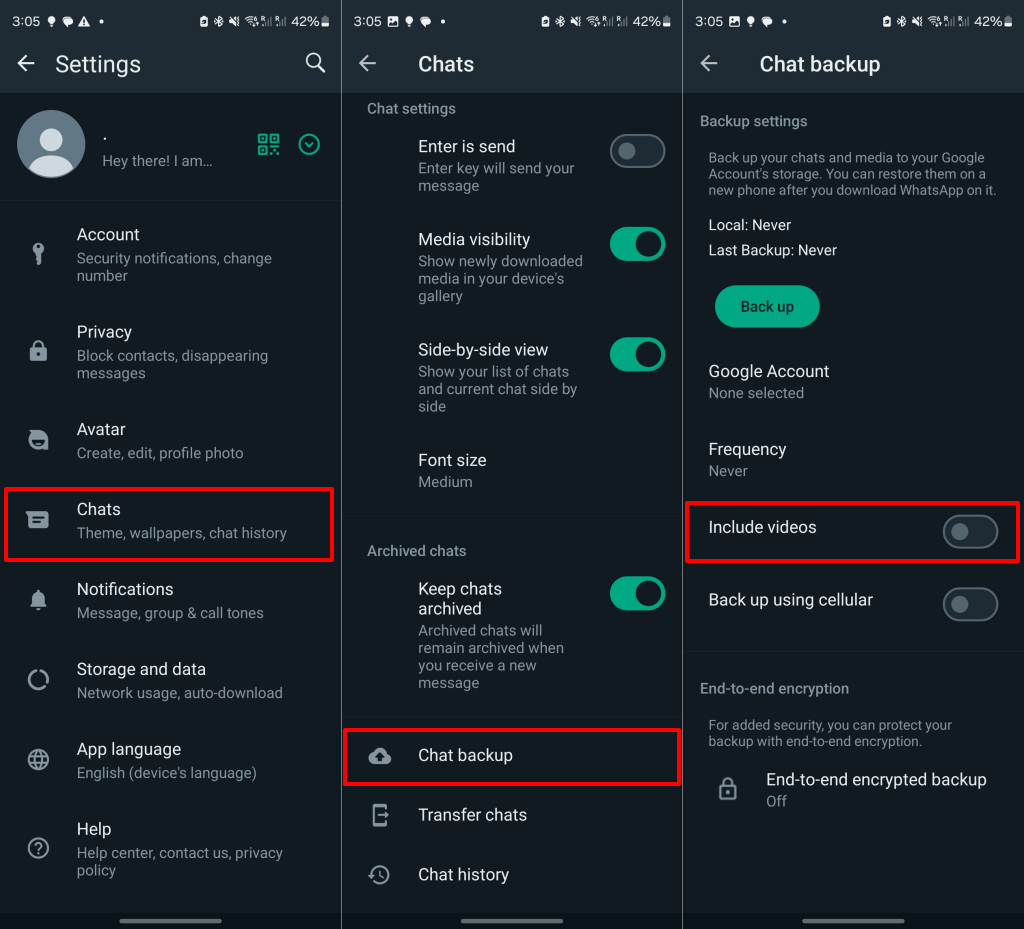The height and width of the screenshot is (929, 1024).
Task: Open the search icon in Settings
Action: click(315, 64)
